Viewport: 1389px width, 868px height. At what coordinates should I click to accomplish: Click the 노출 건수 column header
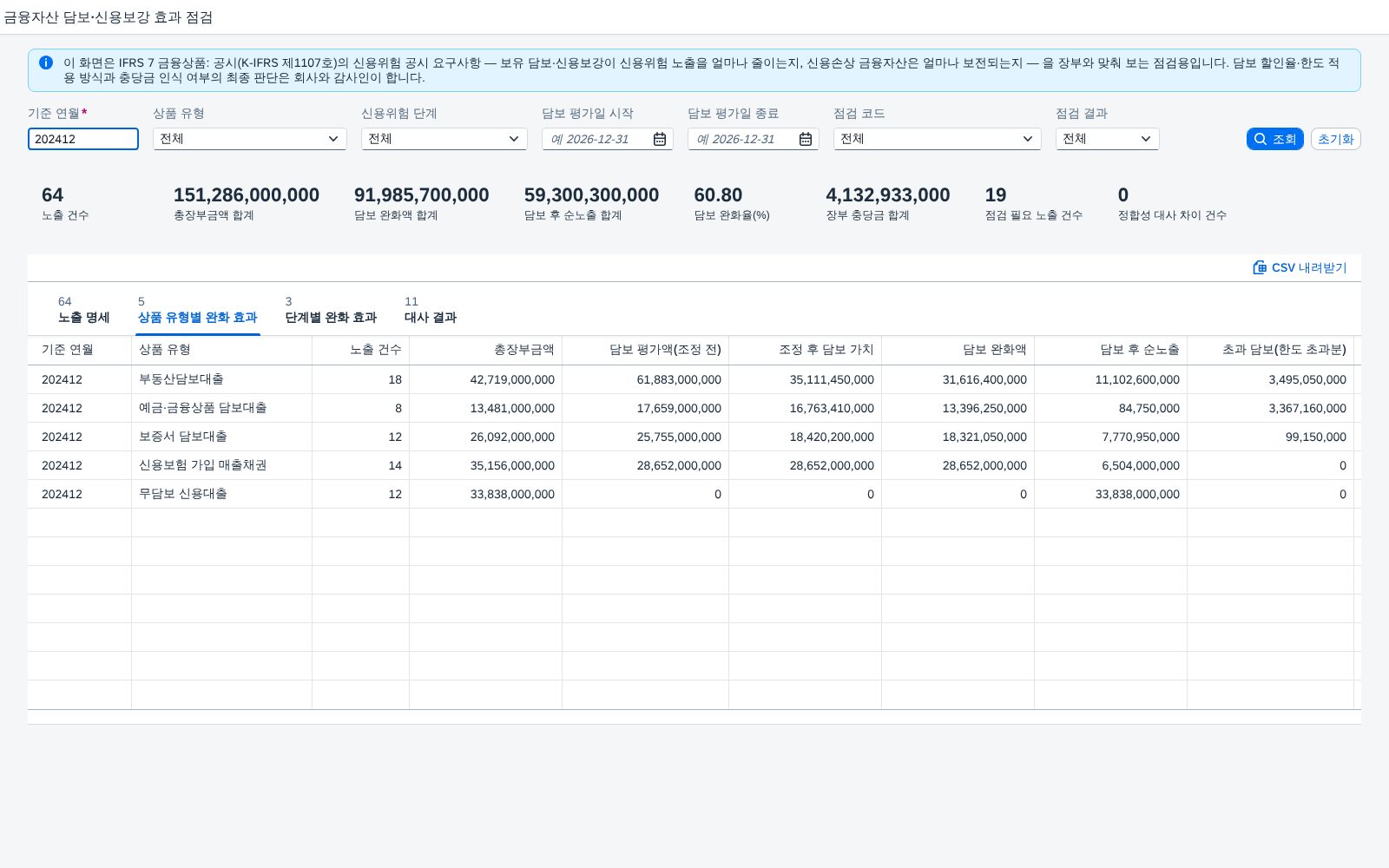[361, 350]
